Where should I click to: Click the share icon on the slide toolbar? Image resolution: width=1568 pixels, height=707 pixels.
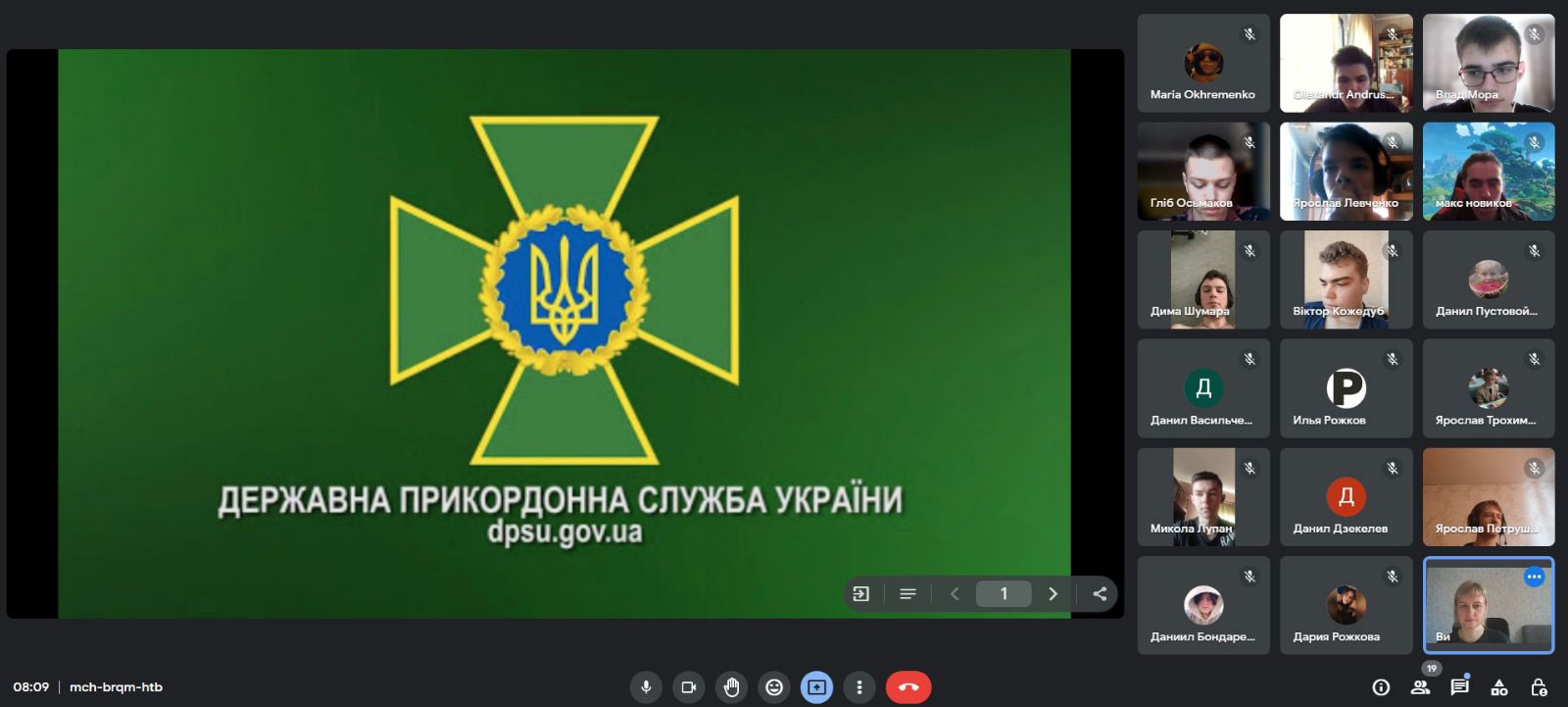1100,593
